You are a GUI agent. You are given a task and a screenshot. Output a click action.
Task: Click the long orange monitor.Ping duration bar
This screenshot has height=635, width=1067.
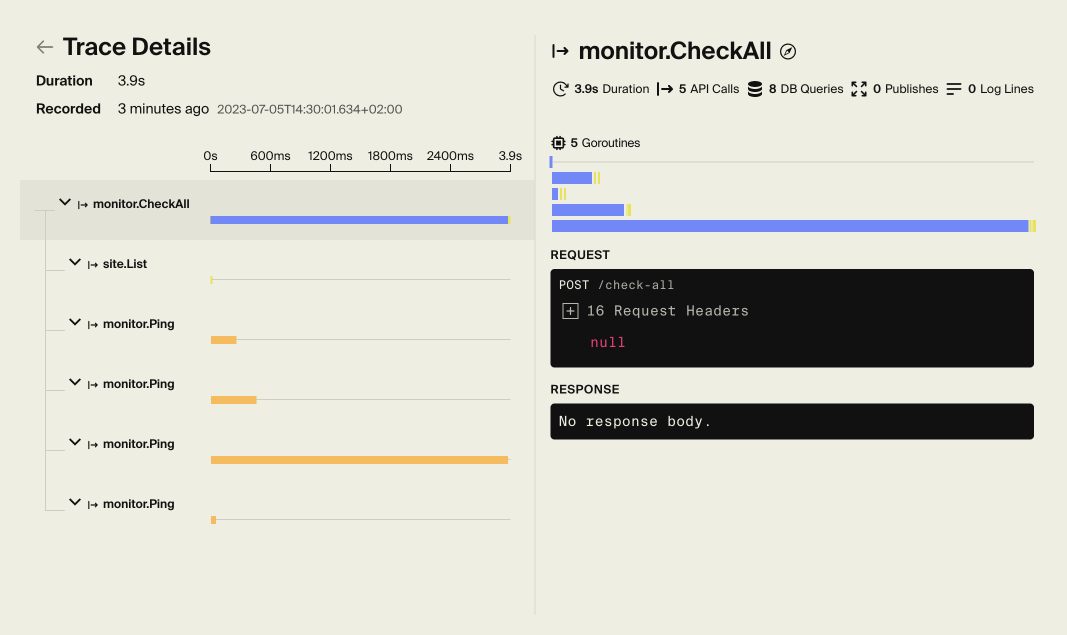click(358, 460)
